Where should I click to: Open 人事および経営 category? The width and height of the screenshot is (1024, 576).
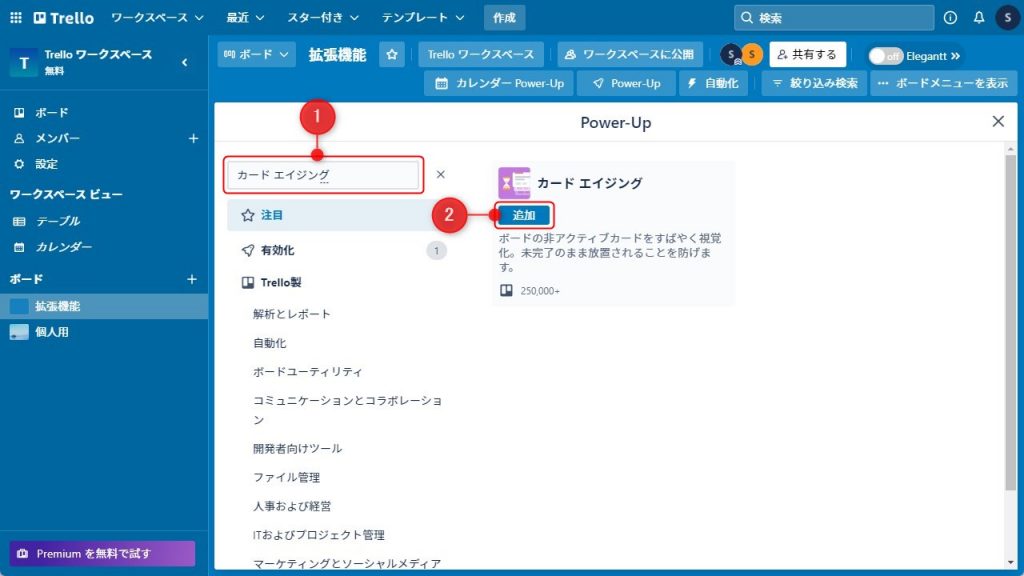coord(292,506)
